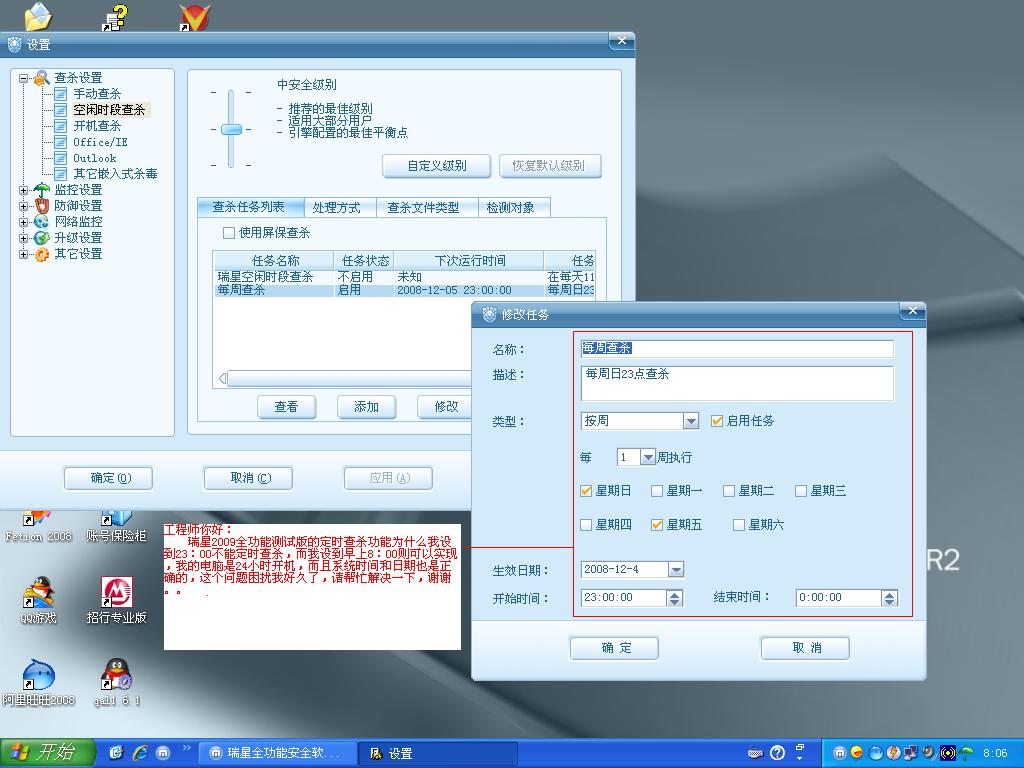Click the 网络监控 icon in settings tree

(x=41, y=222)
